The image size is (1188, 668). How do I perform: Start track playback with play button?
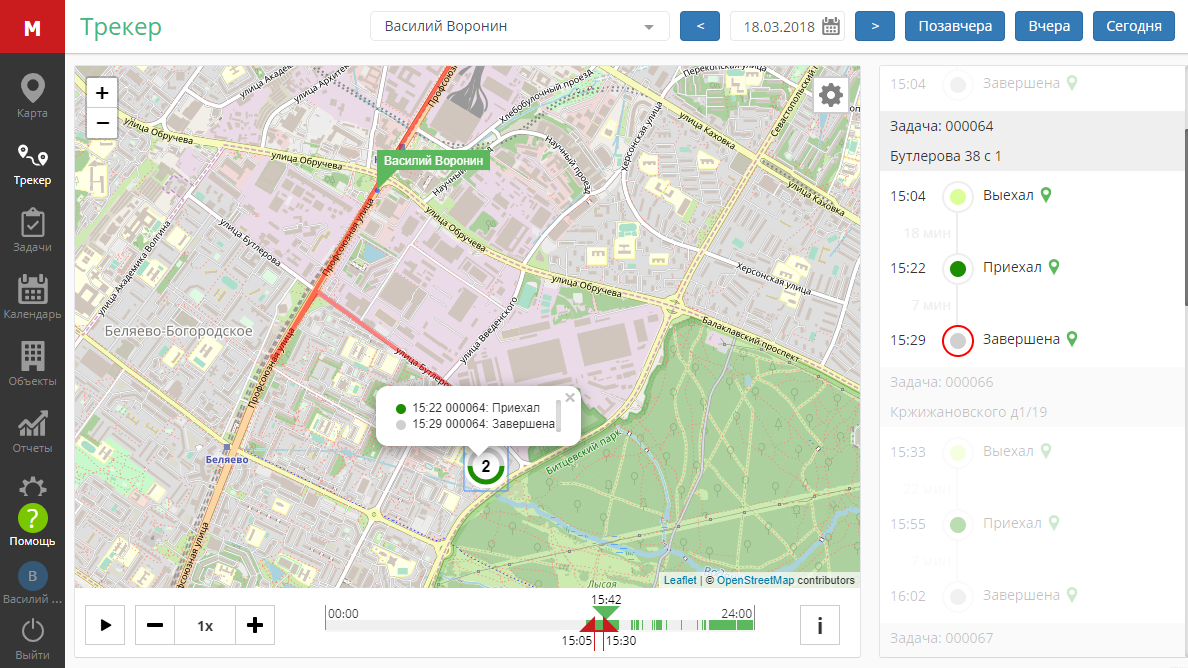[105, 626]
